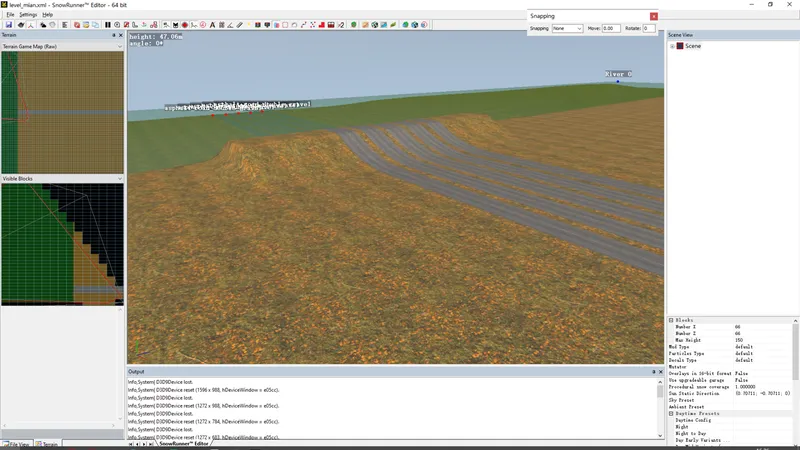Click the Output log vertical scrollbar
The width and height of the screenshot is (800, 450).
(x=660, y=408)
